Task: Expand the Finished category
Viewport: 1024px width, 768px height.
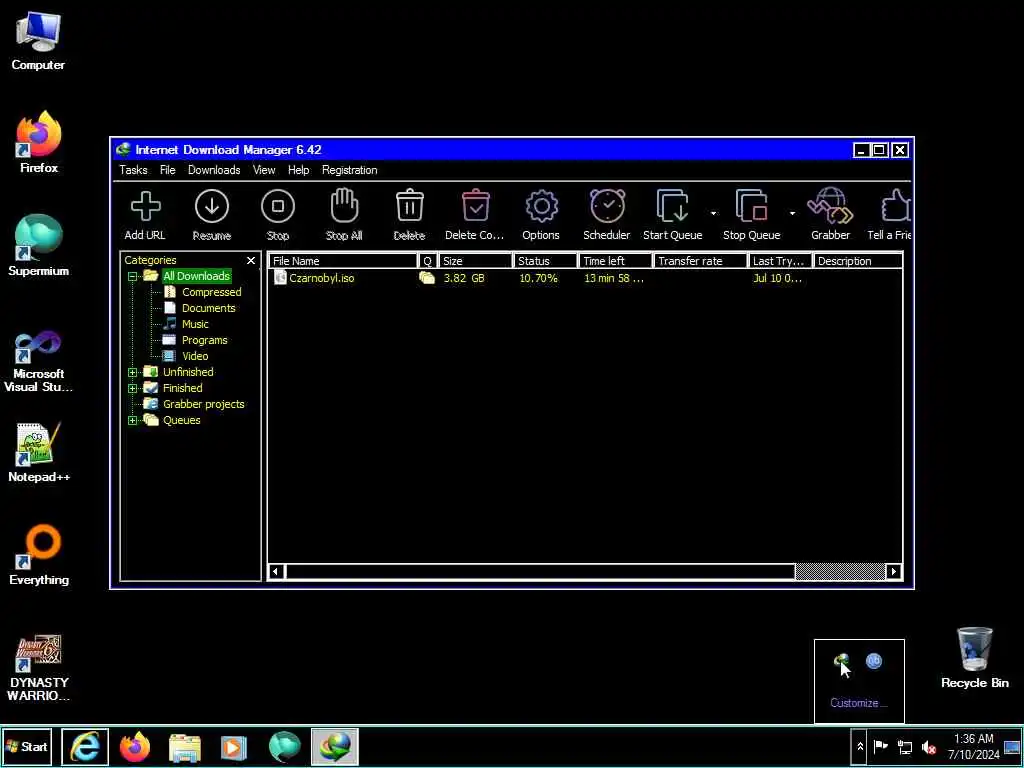Action: [133, 389]
